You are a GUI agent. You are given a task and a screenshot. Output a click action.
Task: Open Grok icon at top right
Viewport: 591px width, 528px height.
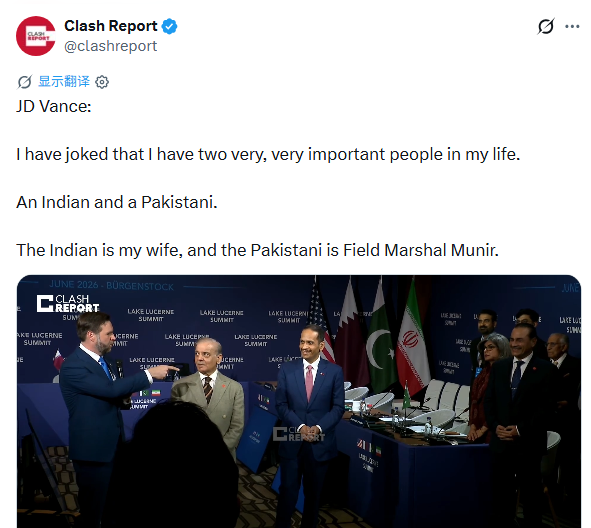tap(546, 26)
